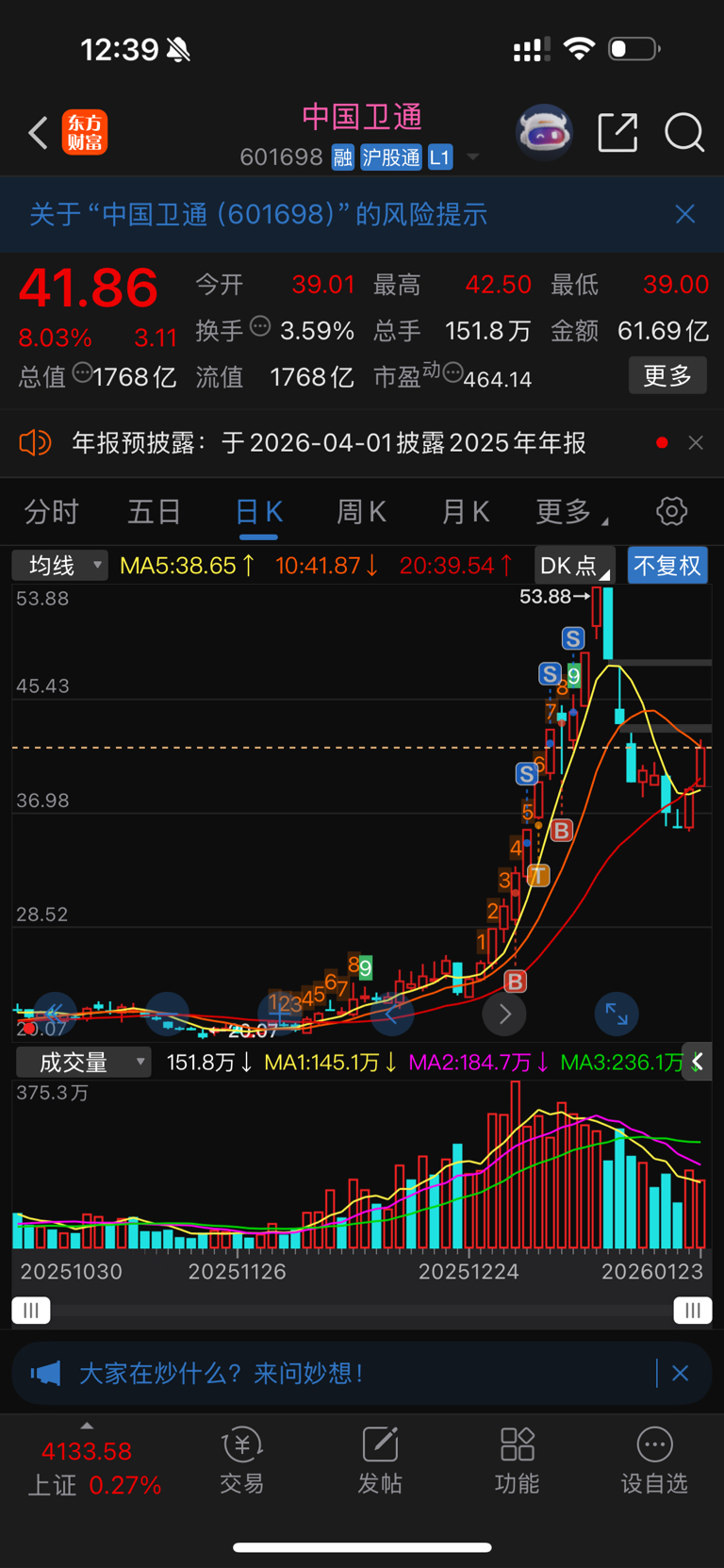This screenshot has width=724, height=1568.
Task: Tap the 市盈 info circle icon
Action: point(452,373)
